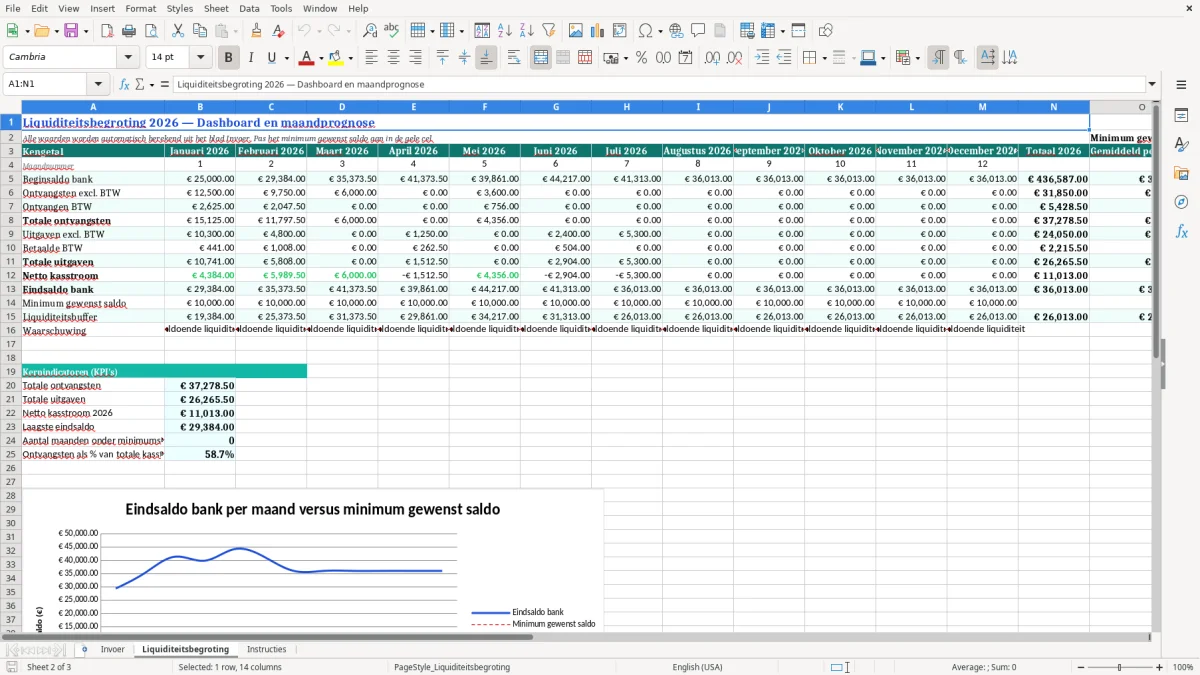Insert a comment
The image size is (1200, 675).
coord(698,31)
